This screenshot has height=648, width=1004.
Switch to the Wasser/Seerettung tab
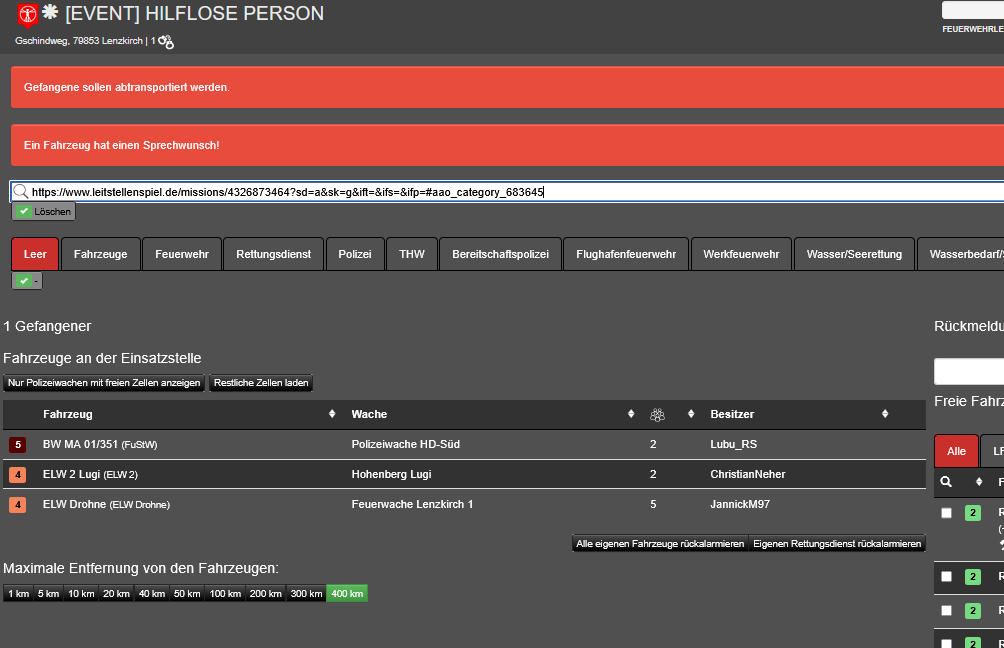point(854,254)
